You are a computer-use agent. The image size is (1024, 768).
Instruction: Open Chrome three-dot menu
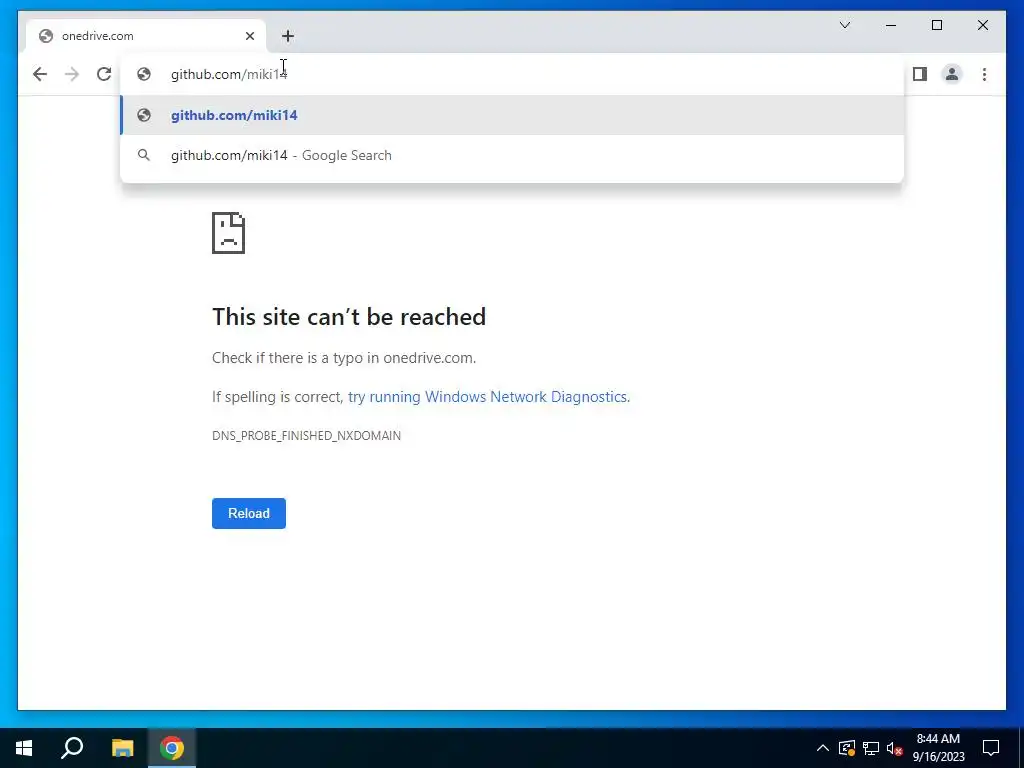pos(984,74)
